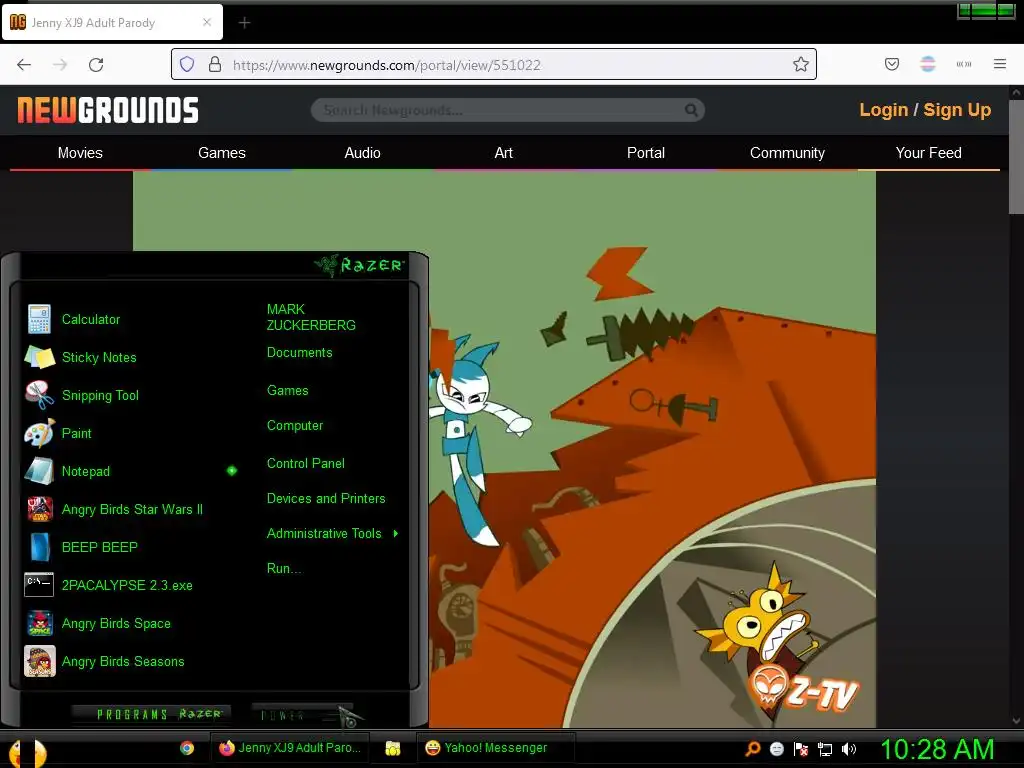Save page to Pocket

pyautogui.click(x=891, y=64)
